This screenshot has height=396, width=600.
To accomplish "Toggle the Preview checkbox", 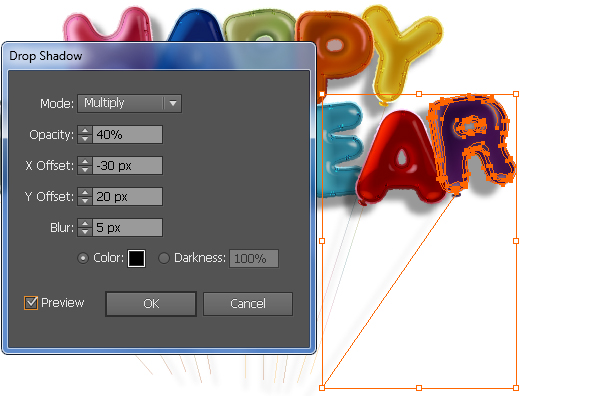I will pos(31,303).
